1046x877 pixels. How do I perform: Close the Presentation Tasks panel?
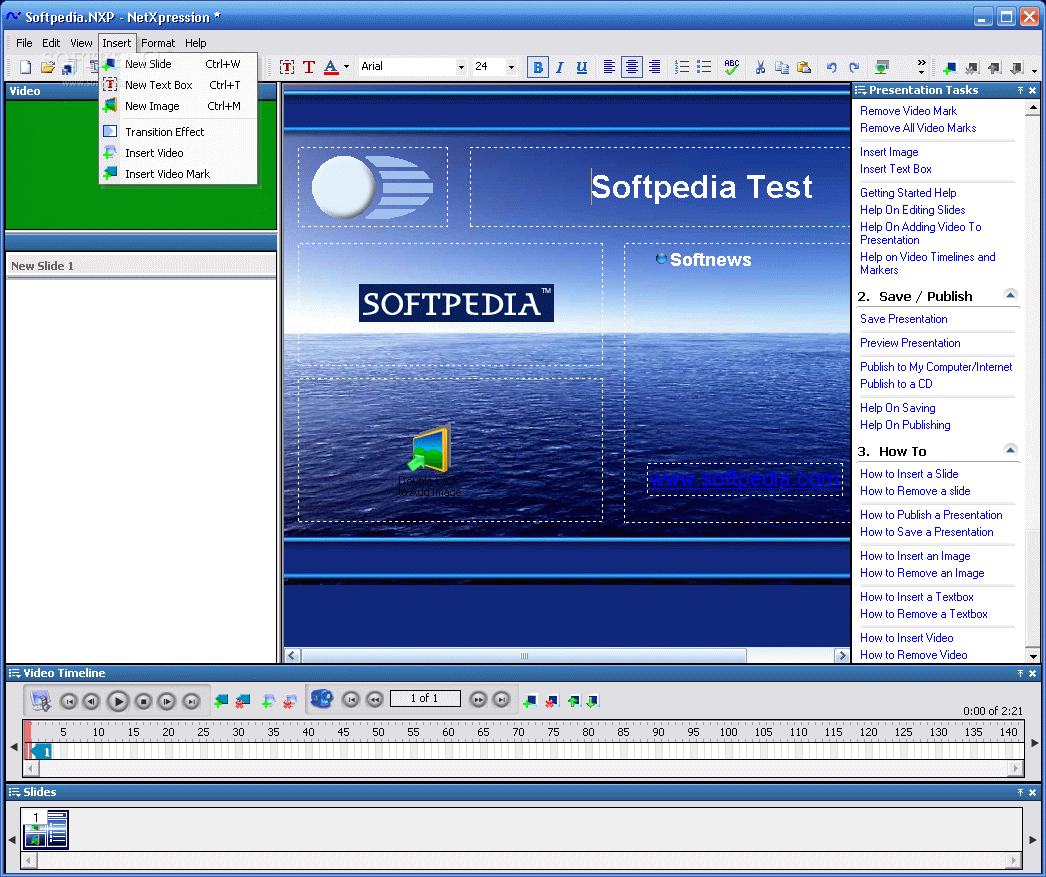click(x=1033, y=90)
